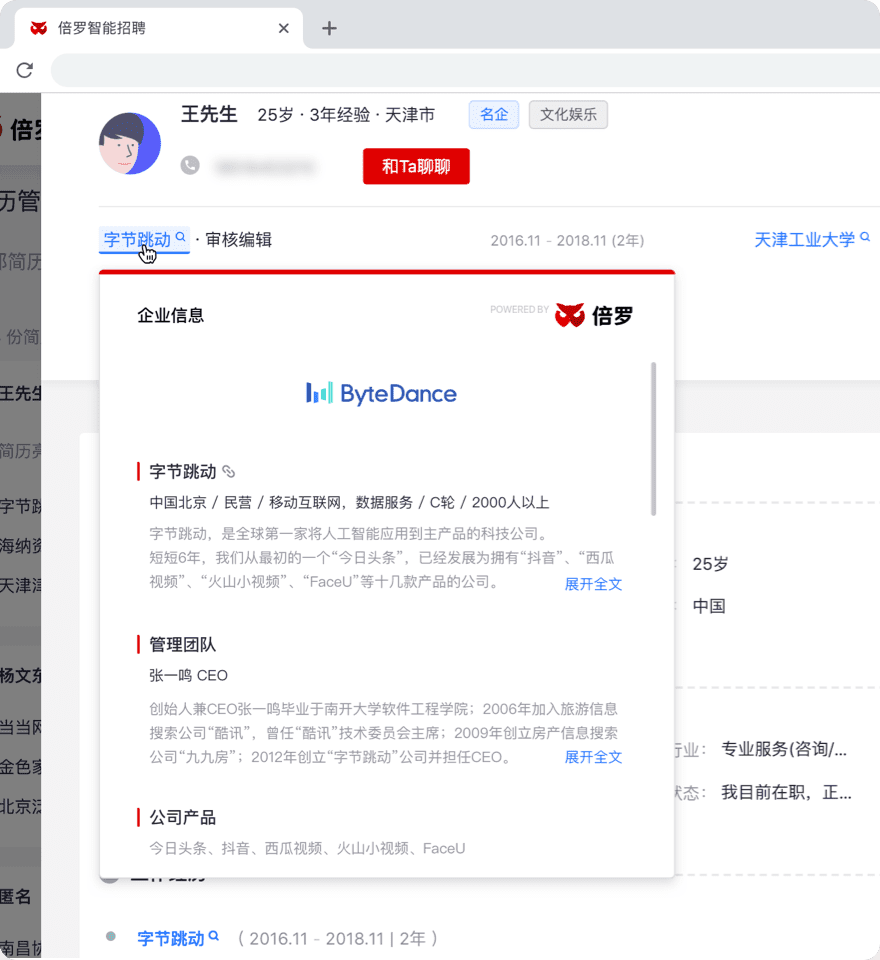Click the favicon on the browser tab

pyautogui.click(x=39, y=28)
